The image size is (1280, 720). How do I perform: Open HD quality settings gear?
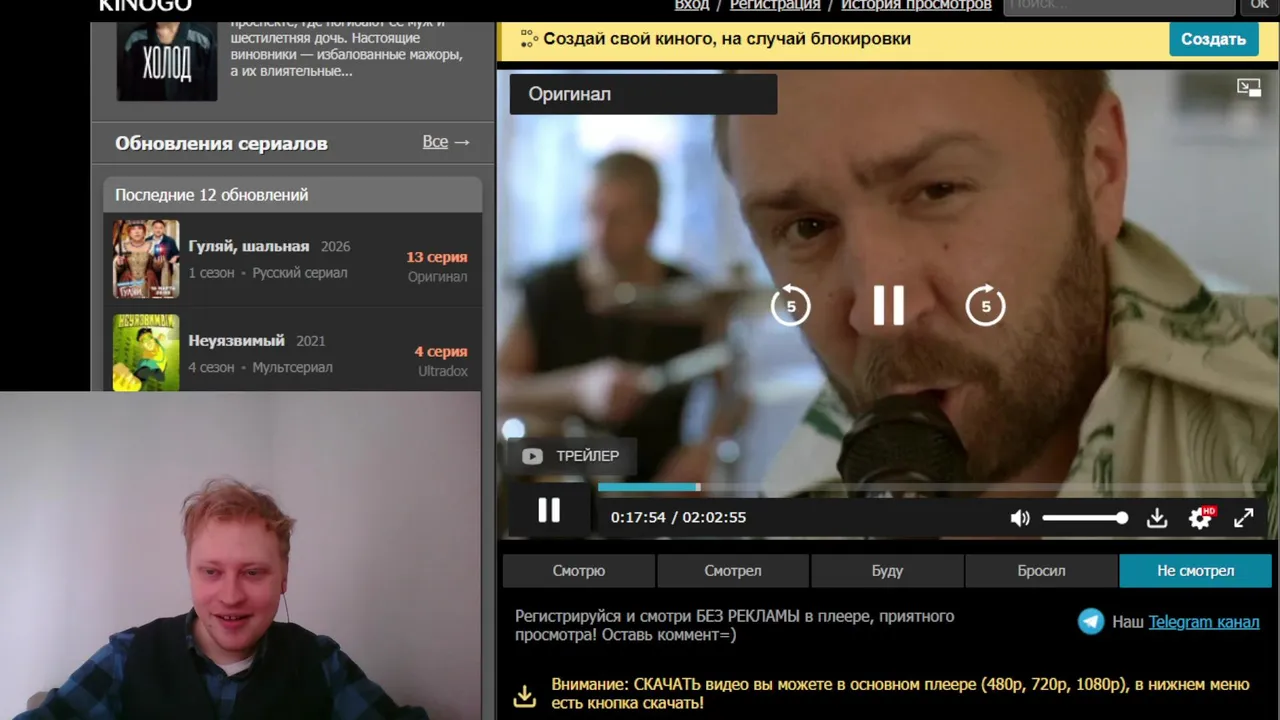[1200, 518]
